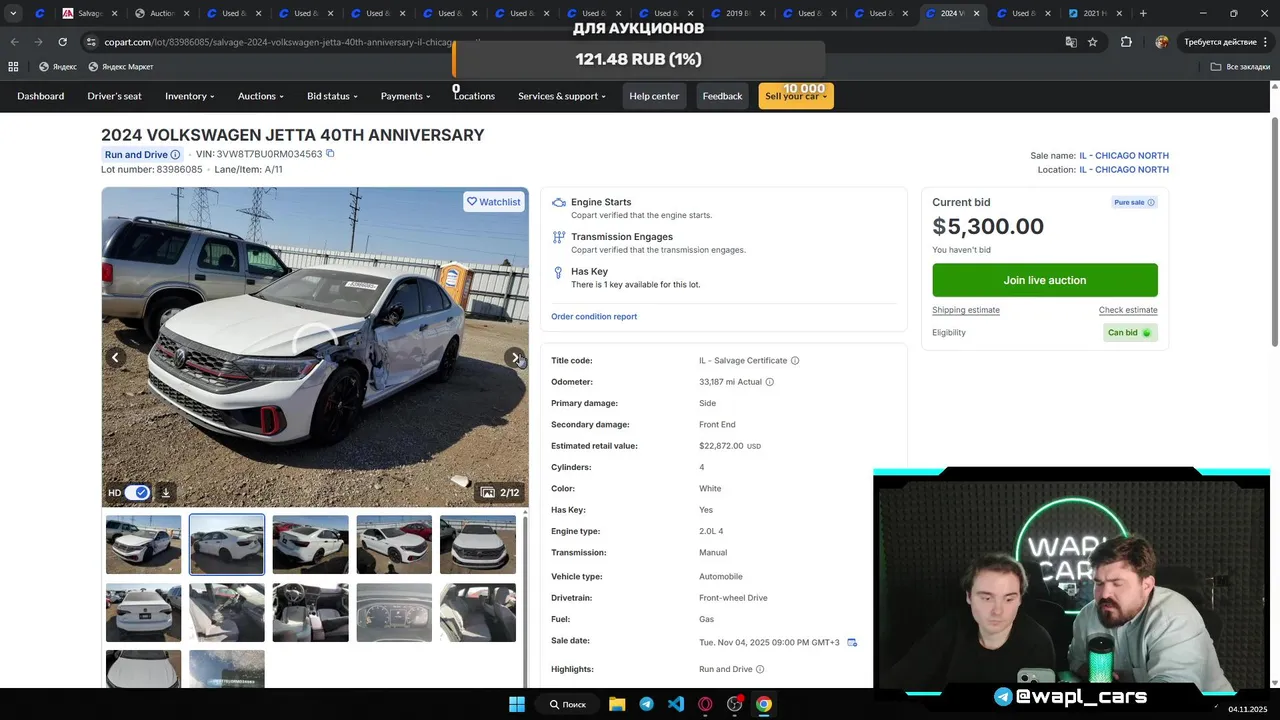Viewport: 1280px width, 720px height.
Task: Open Chrome from the taskbar
Action: coord(764,704)
